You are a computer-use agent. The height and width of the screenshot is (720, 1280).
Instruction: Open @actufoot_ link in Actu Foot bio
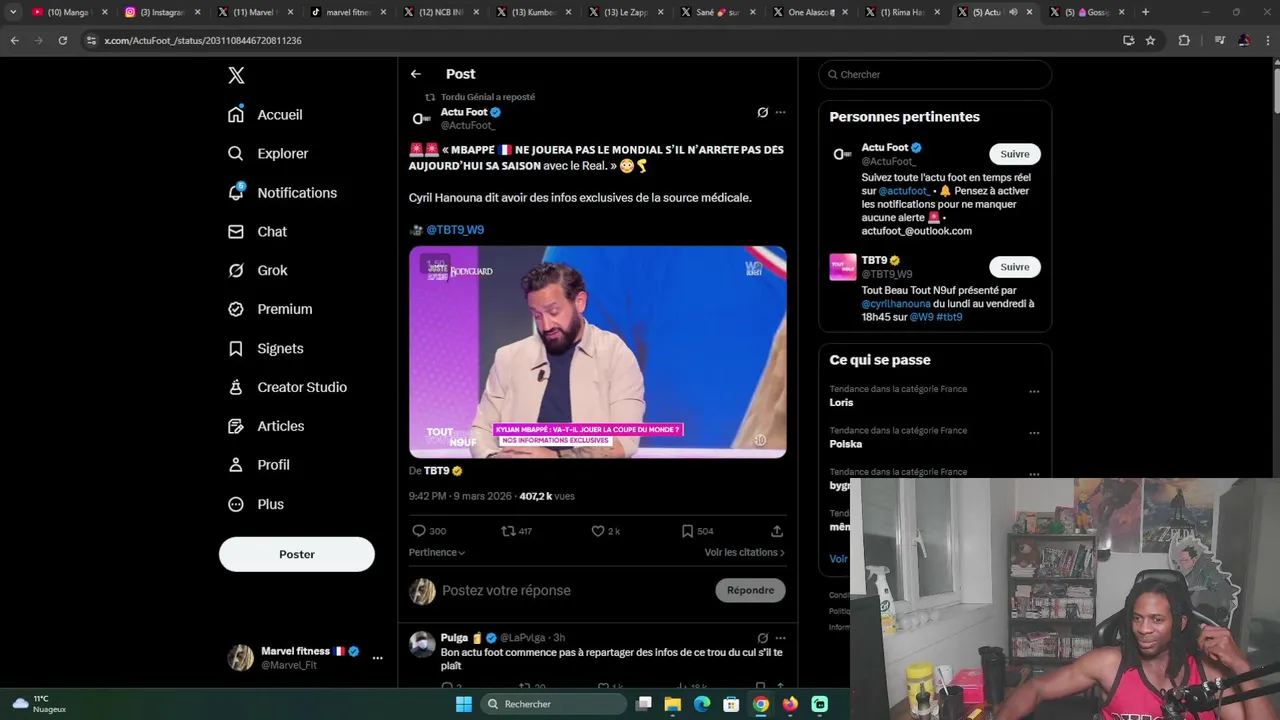pyautogui.click(x=904, y=191)
